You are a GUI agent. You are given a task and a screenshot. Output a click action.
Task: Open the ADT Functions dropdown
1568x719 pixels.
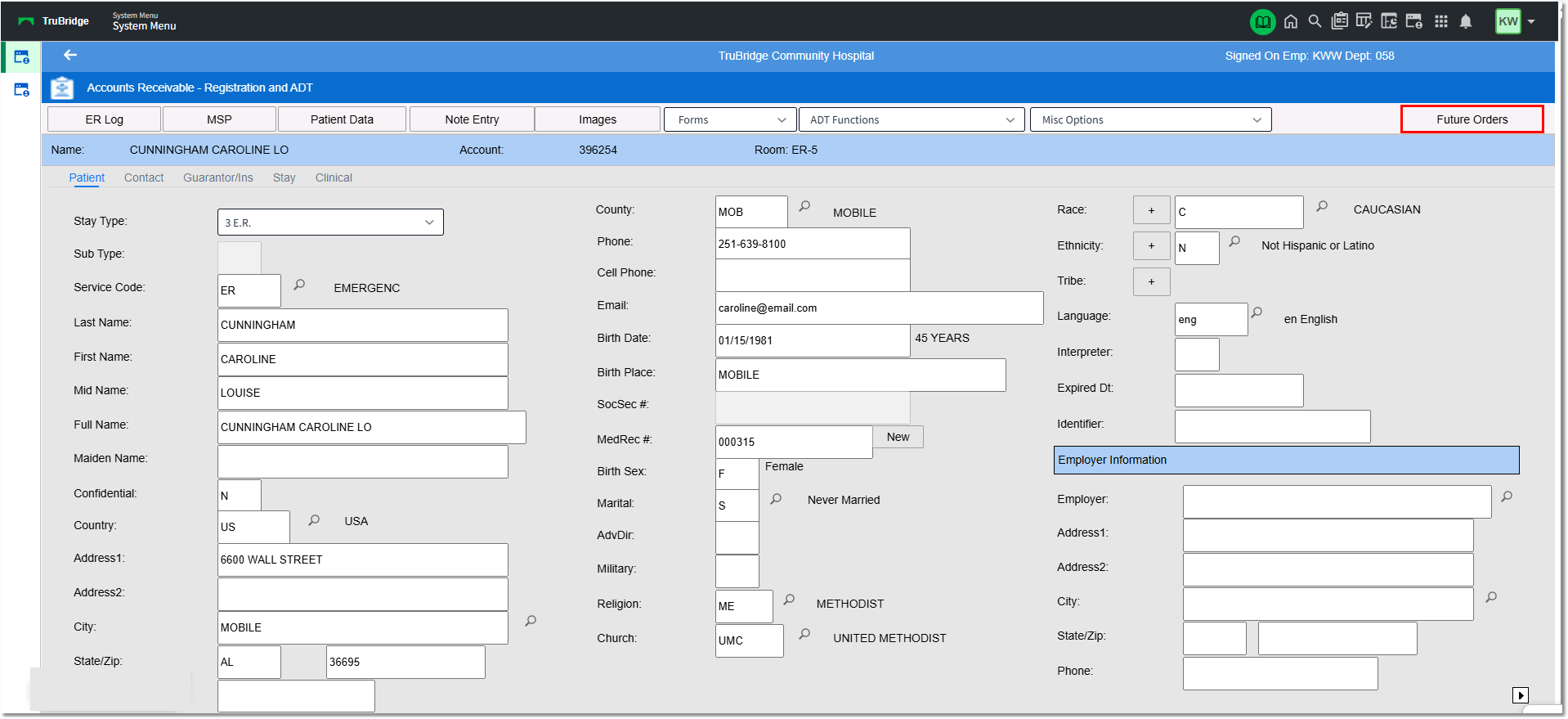coord(912,119)
